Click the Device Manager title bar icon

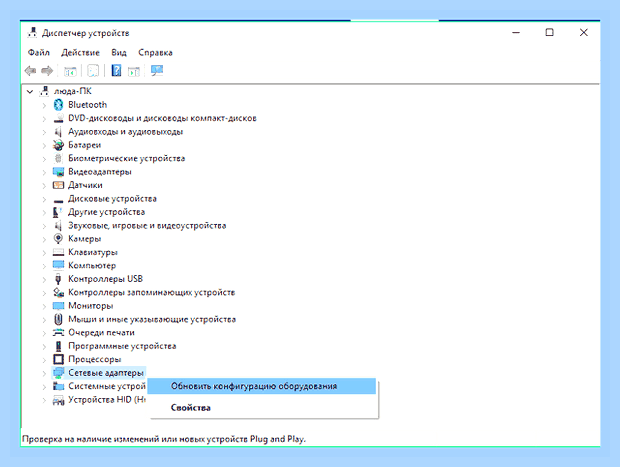point(32,32)
